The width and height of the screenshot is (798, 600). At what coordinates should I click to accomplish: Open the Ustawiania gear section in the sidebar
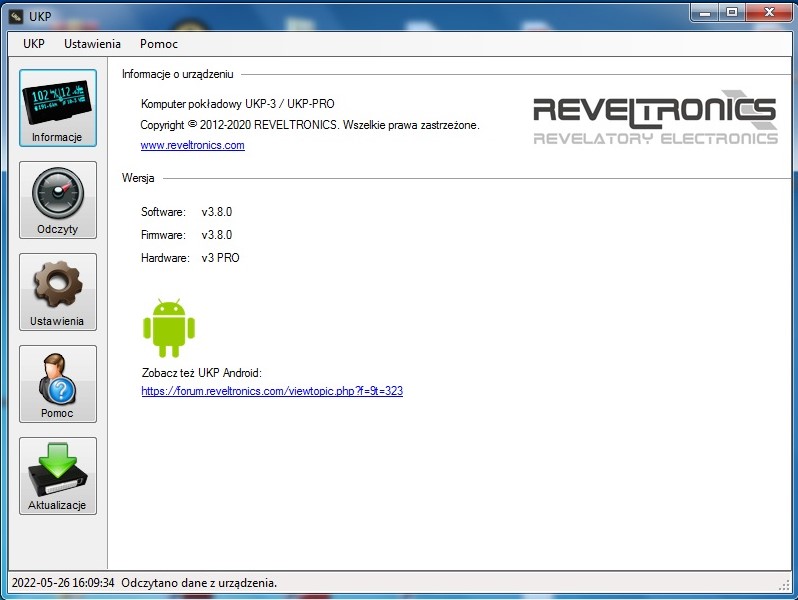(58, 292)
